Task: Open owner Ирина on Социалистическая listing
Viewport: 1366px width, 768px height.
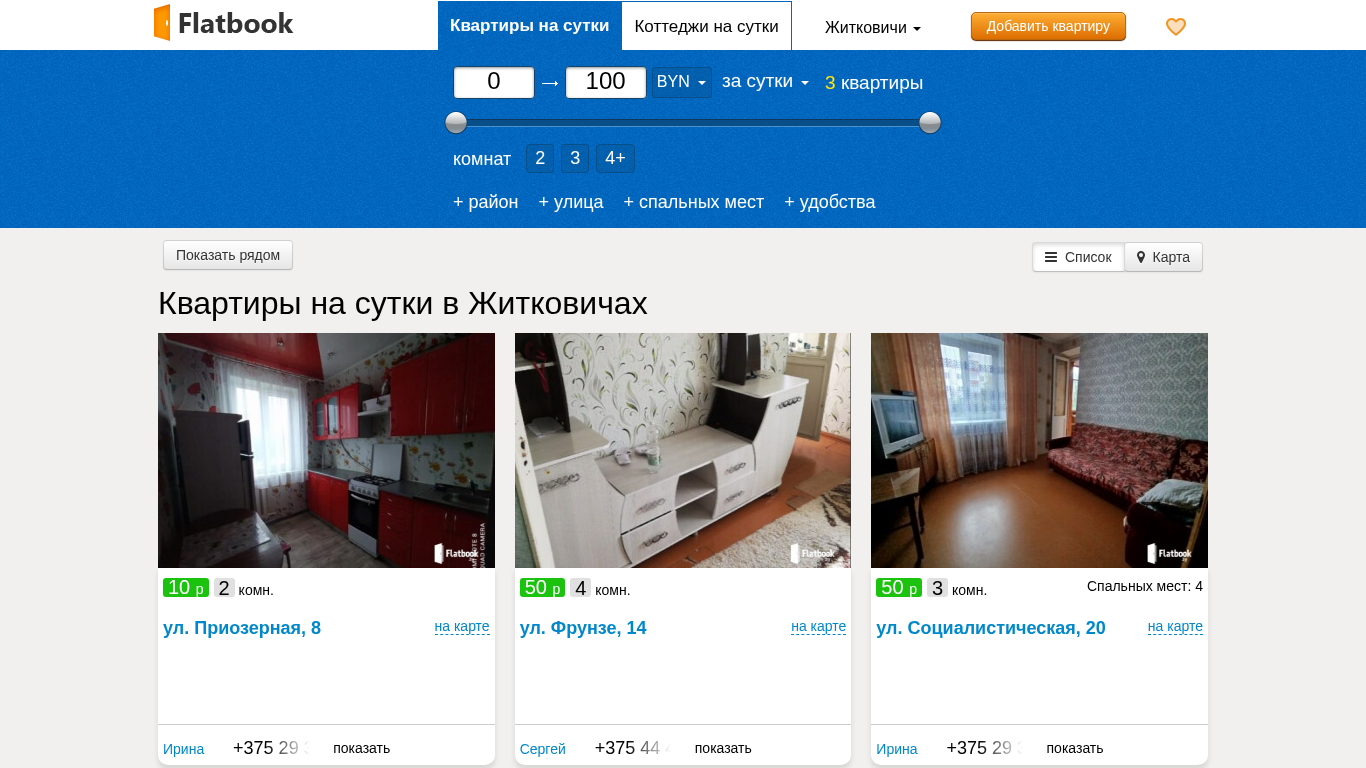Action: 897,749
